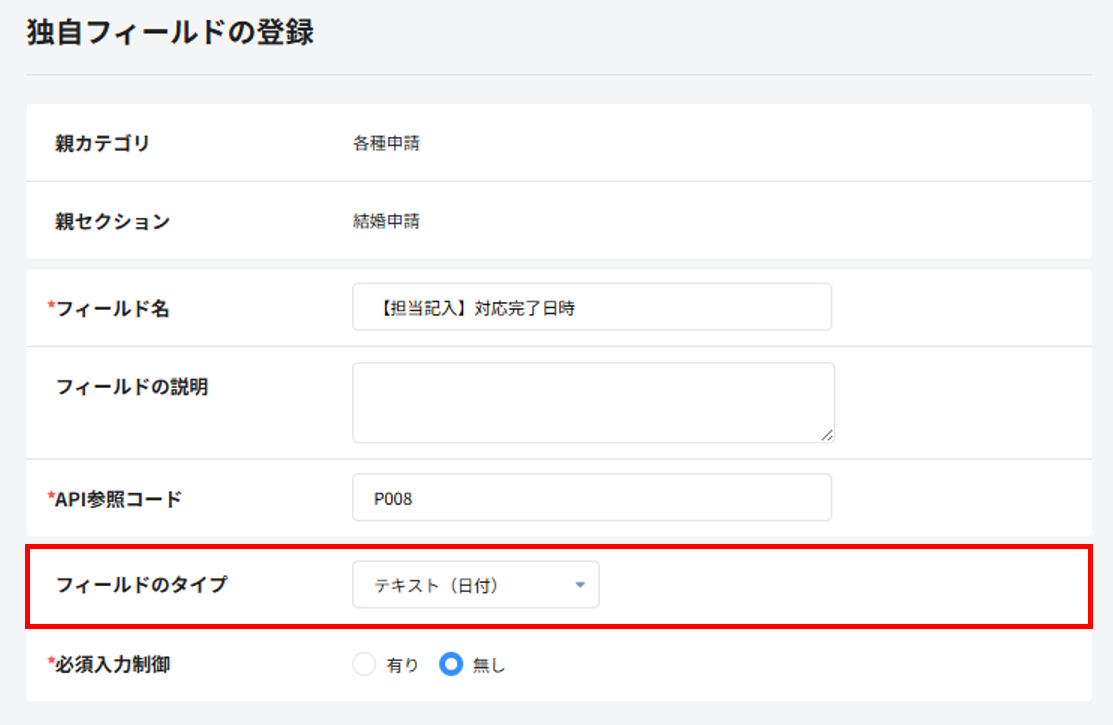The image size is (1113, 725).
Task: Select the 無し radio button
Action: [x=451, y=664]
